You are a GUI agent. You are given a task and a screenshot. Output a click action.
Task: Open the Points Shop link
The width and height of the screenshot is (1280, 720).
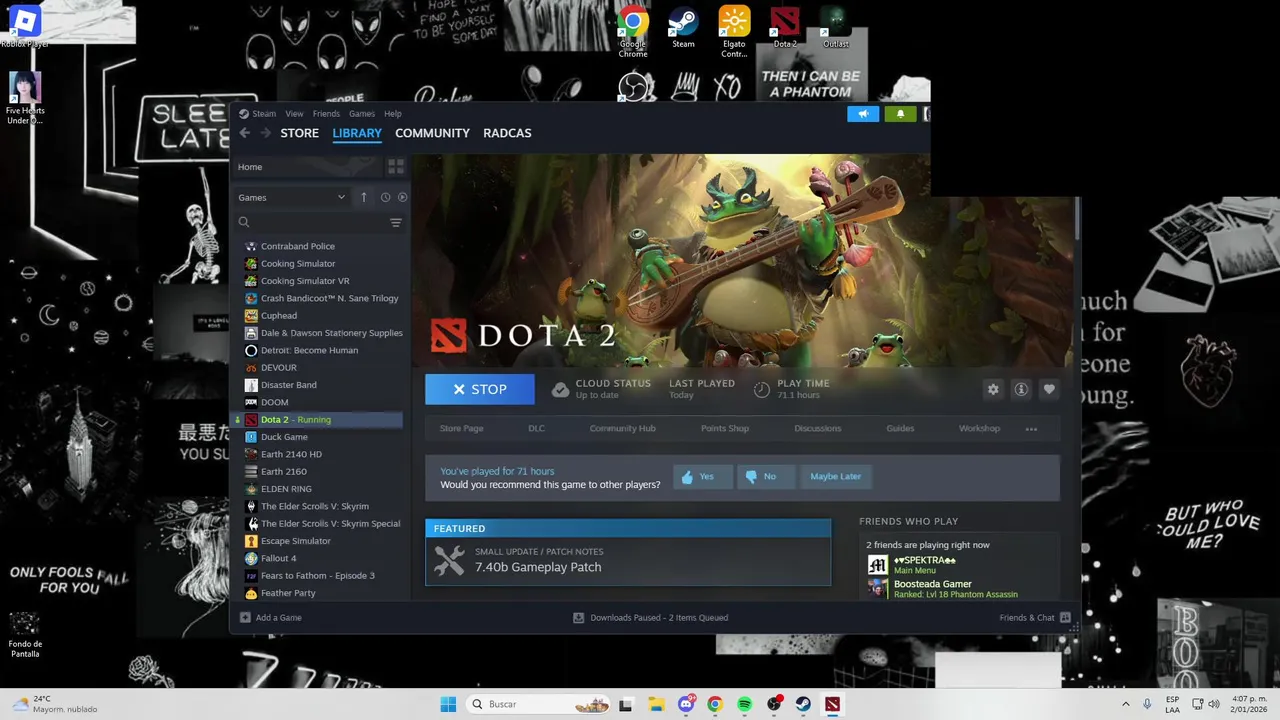pyautogui.click(x=725, y=428)
